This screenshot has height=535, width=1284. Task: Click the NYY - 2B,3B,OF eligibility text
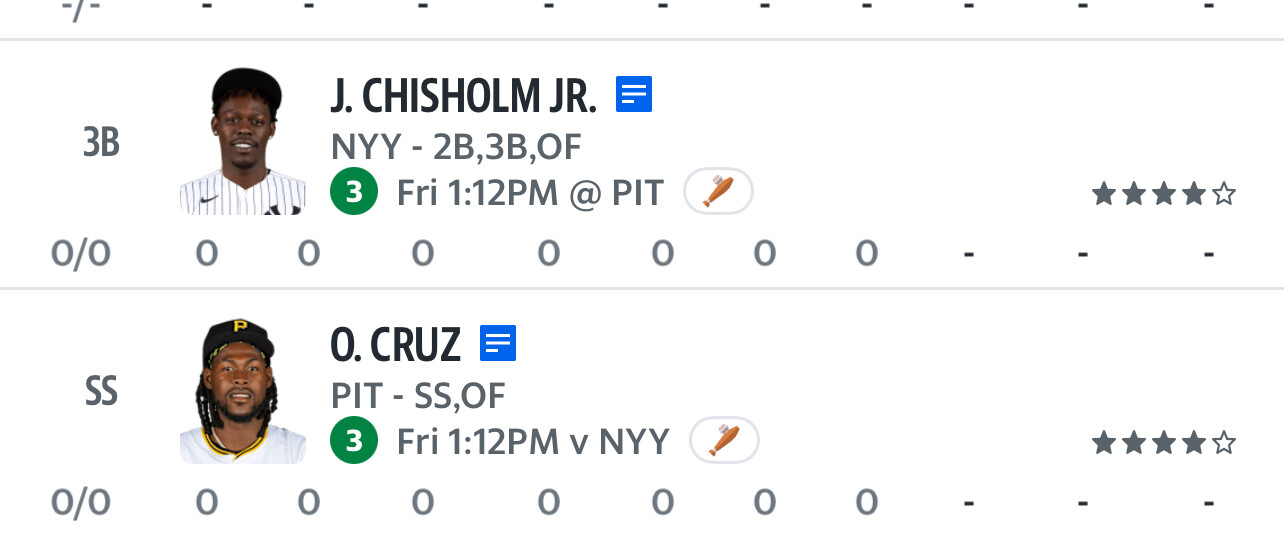click(456, 147)
